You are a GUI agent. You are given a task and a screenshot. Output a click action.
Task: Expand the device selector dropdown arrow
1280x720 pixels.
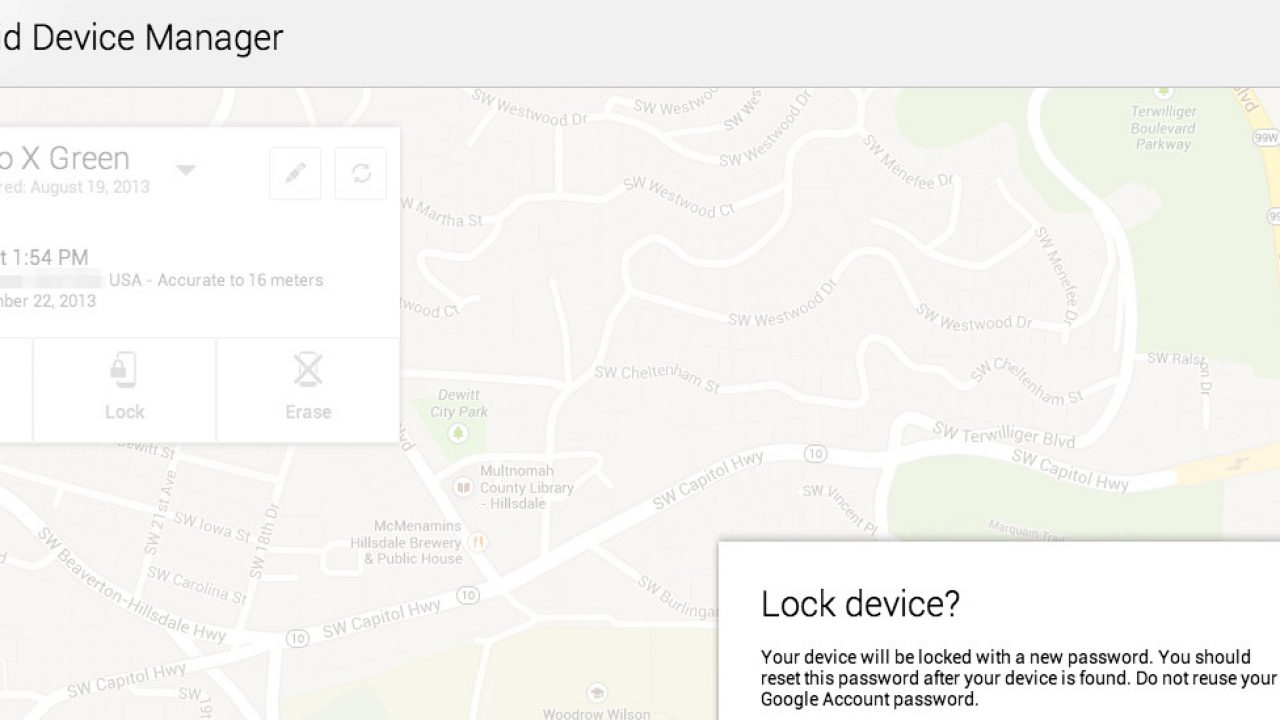tap(186, 170)
